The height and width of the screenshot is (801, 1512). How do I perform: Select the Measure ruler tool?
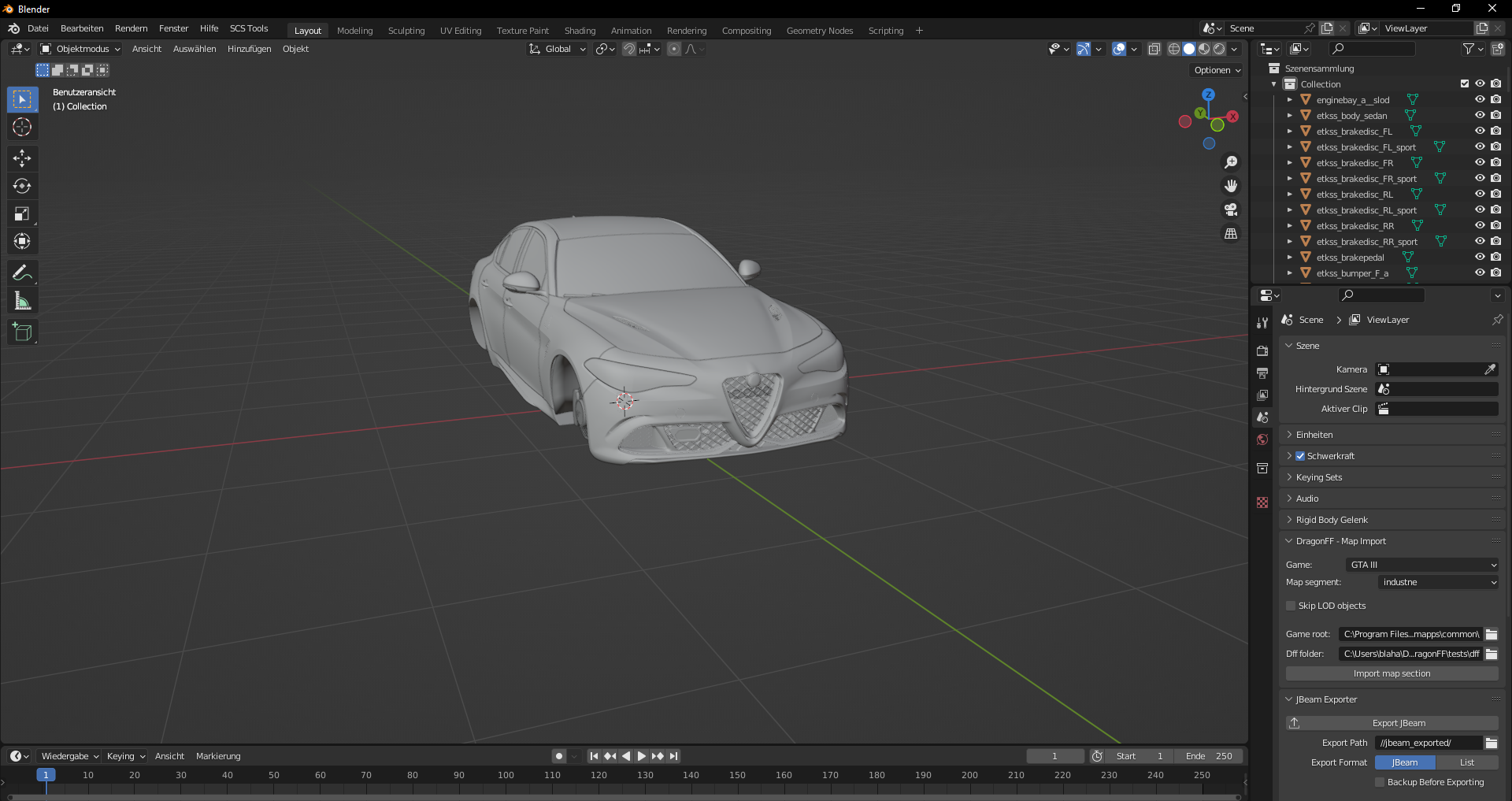(22, 301)
